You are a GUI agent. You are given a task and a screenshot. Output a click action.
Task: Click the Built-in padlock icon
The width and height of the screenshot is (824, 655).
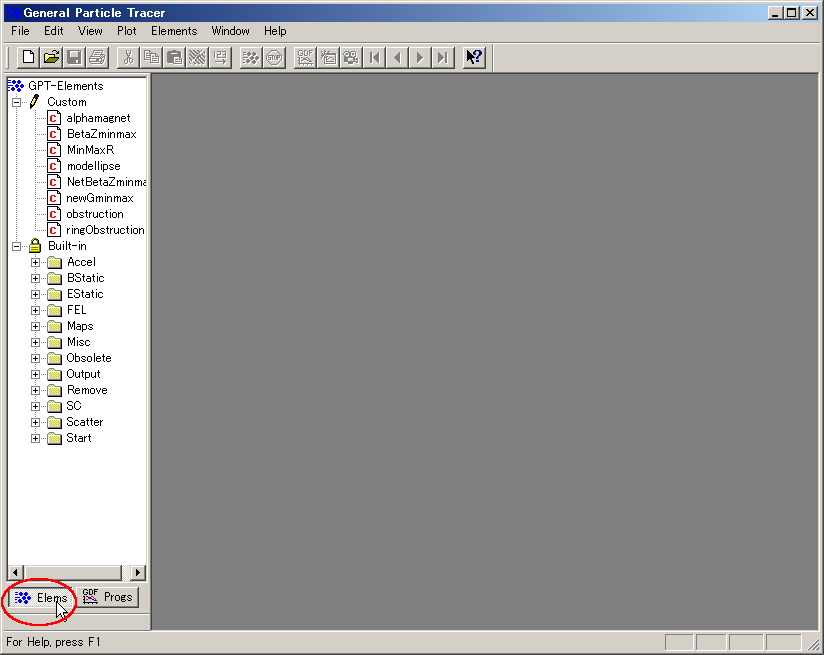pos(35,245)
